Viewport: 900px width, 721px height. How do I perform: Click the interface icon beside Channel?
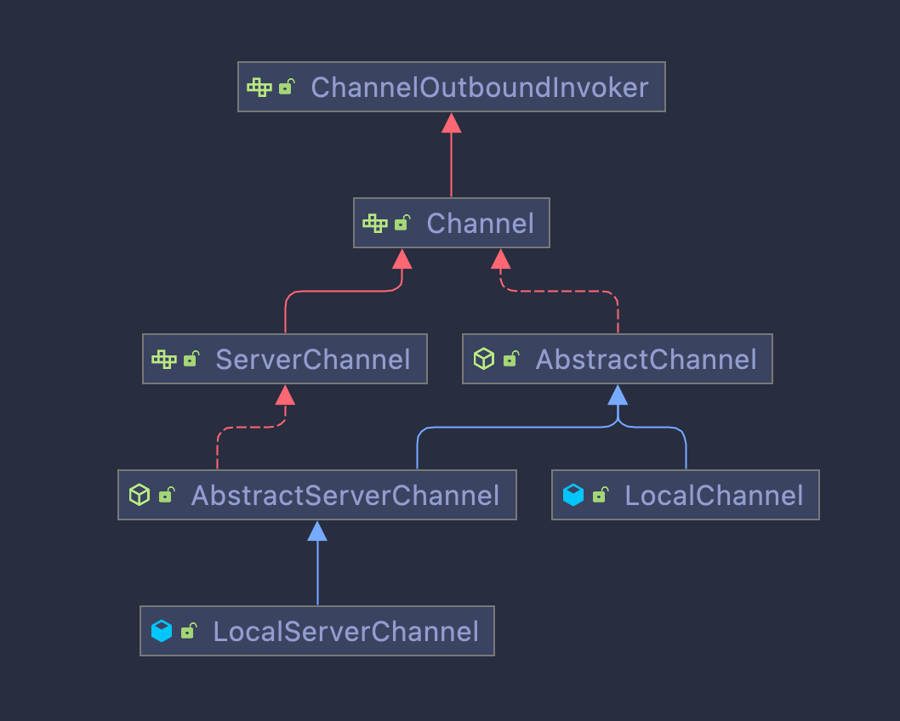coord(375,223)
